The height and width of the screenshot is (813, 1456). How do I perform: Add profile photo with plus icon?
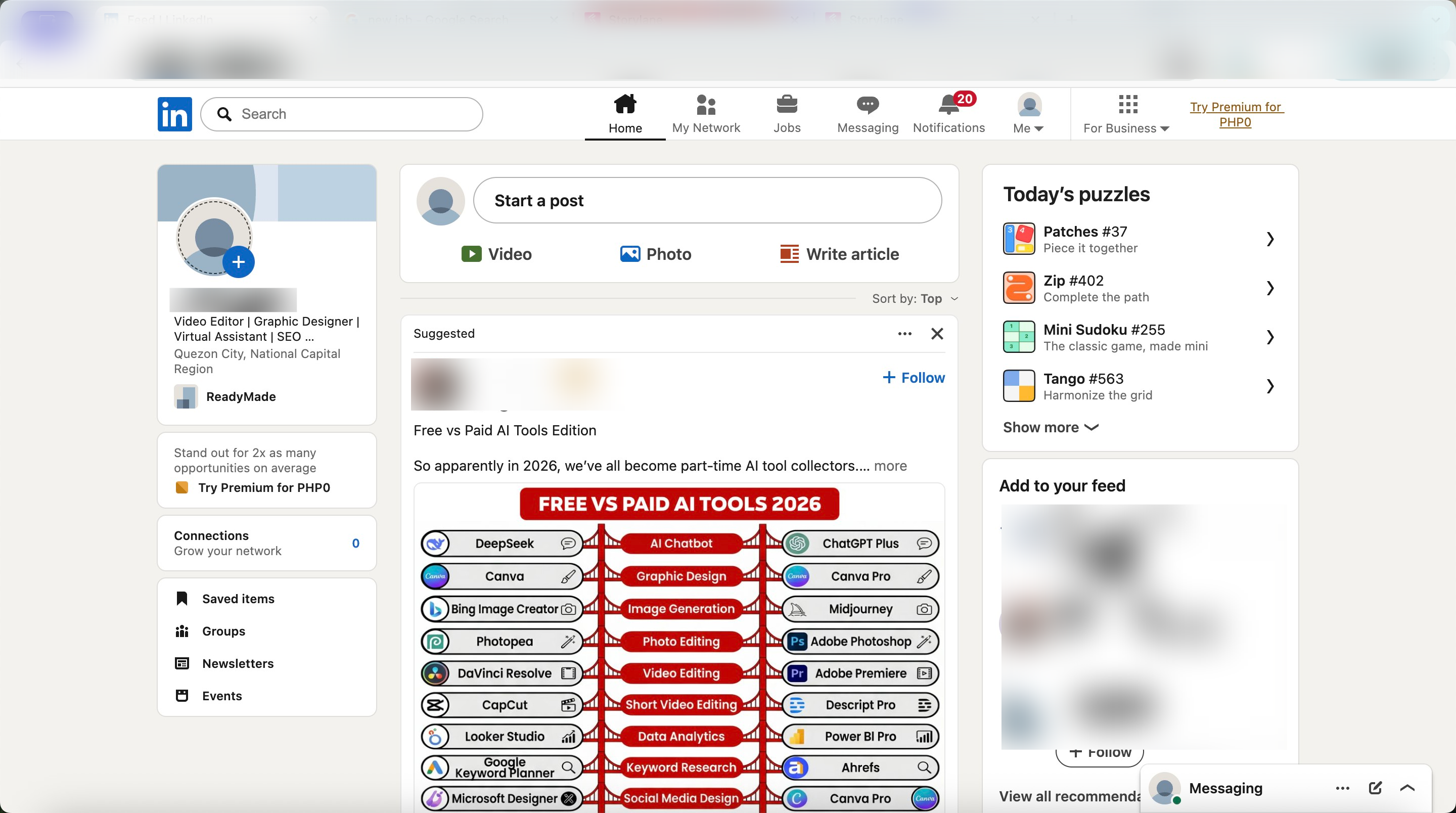239,262
